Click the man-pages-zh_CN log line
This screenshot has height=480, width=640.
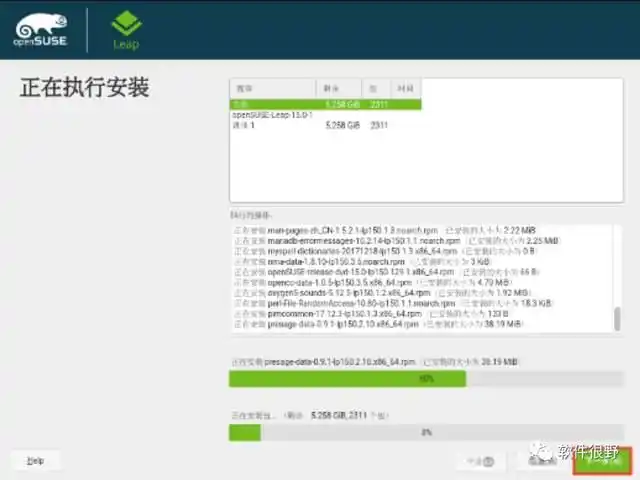click(x=385, y=230)
